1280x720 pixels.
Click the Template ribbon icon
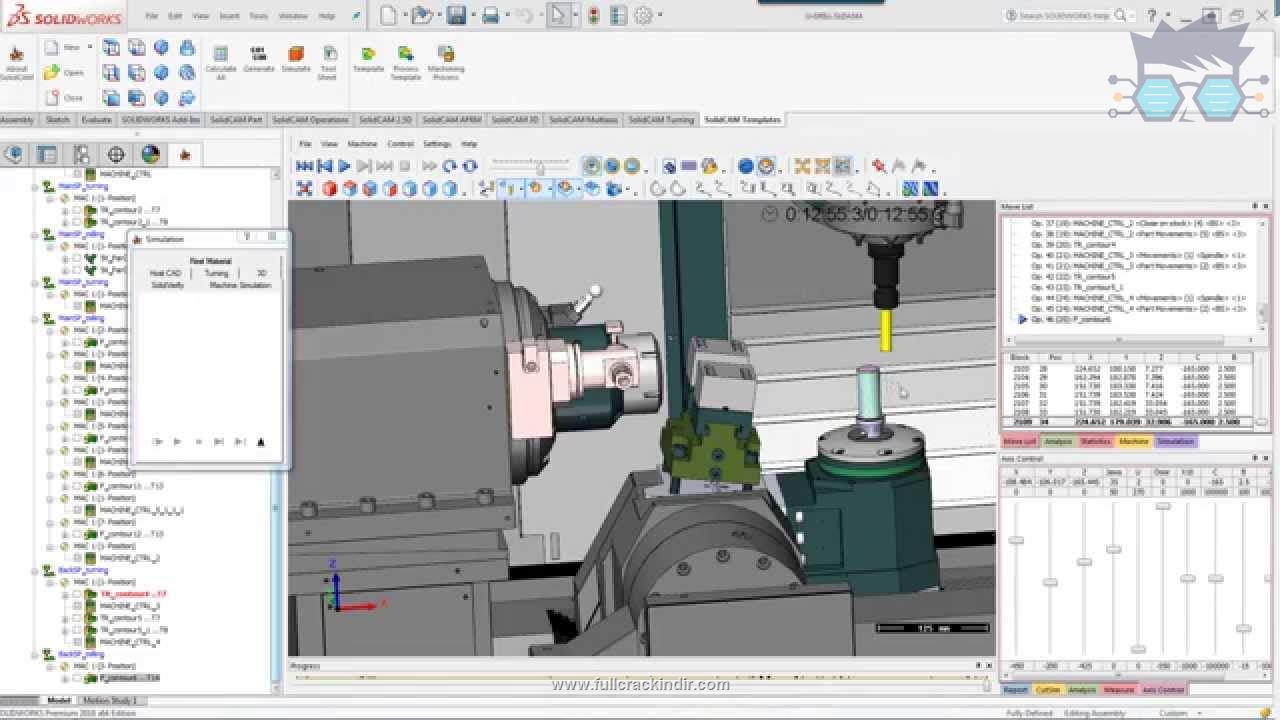tap(368, 59)
